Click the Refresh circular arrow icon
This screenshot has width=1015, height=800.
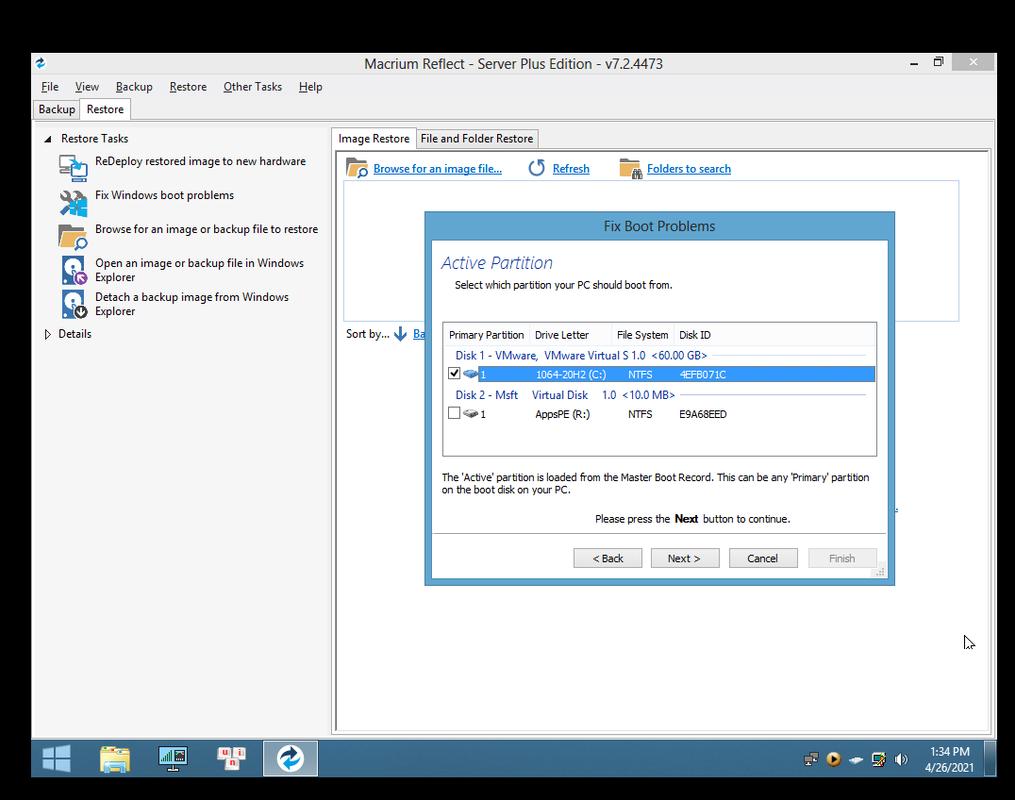pos(537,168)
